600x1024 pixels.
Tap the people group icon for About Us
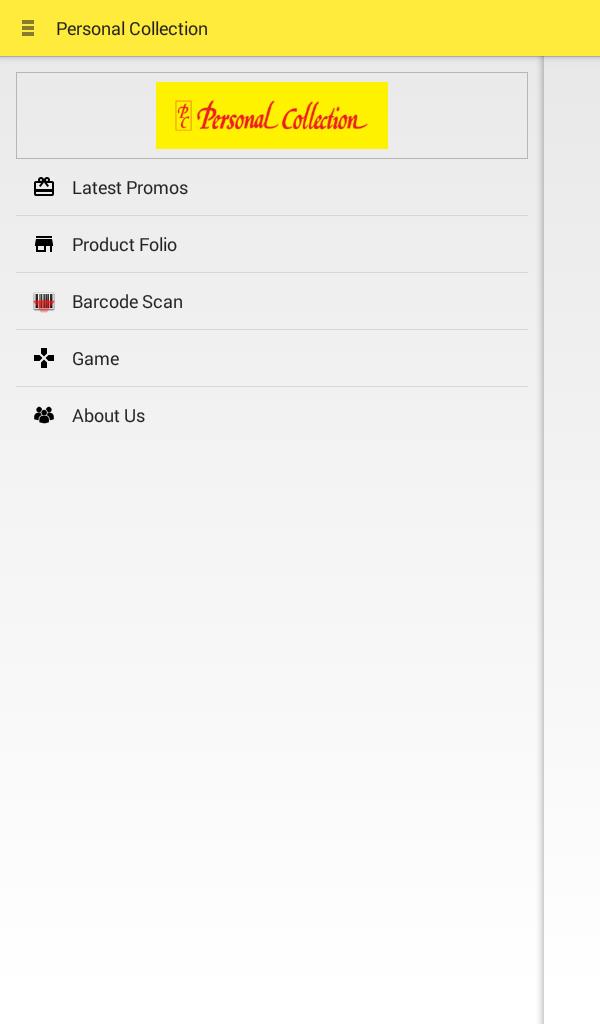click(44, 415)
